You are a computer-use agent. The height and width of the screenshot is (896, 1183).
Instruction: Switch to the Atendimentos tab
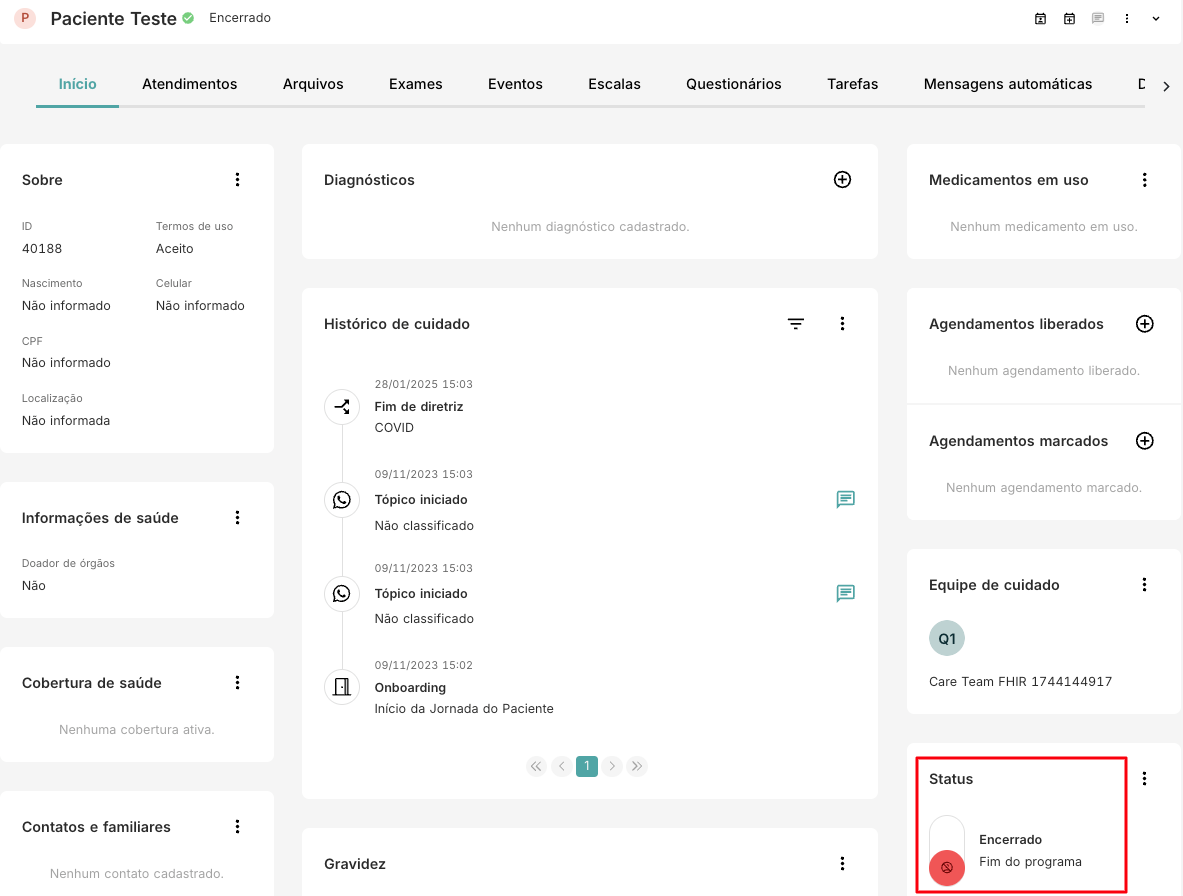(189, 84)
